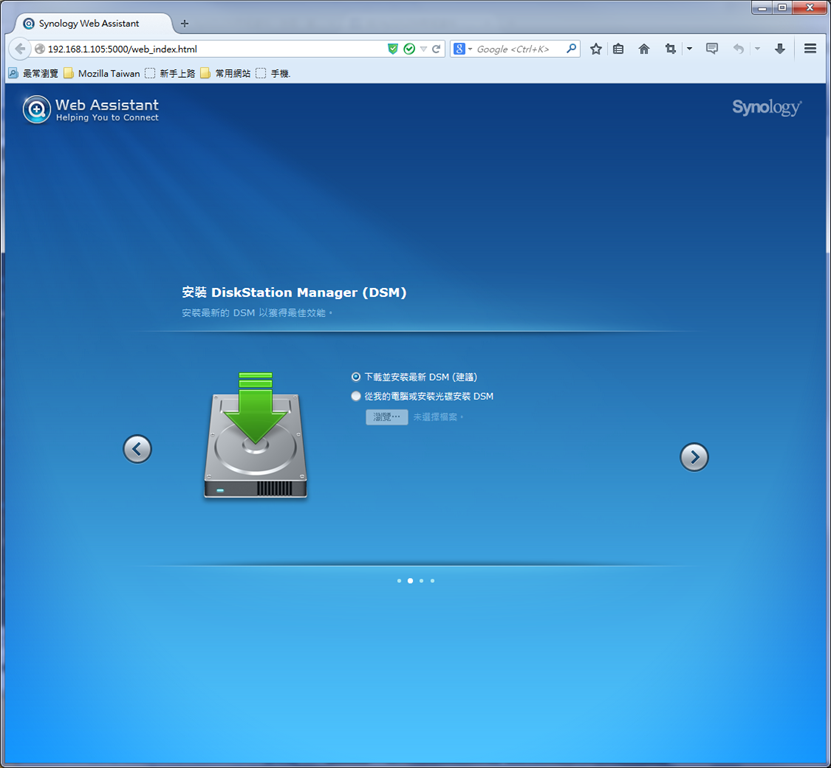Viewport: 831px width, 768px height.
Task: Go to the browser home page icon
Action: click(x=644, y=49)
